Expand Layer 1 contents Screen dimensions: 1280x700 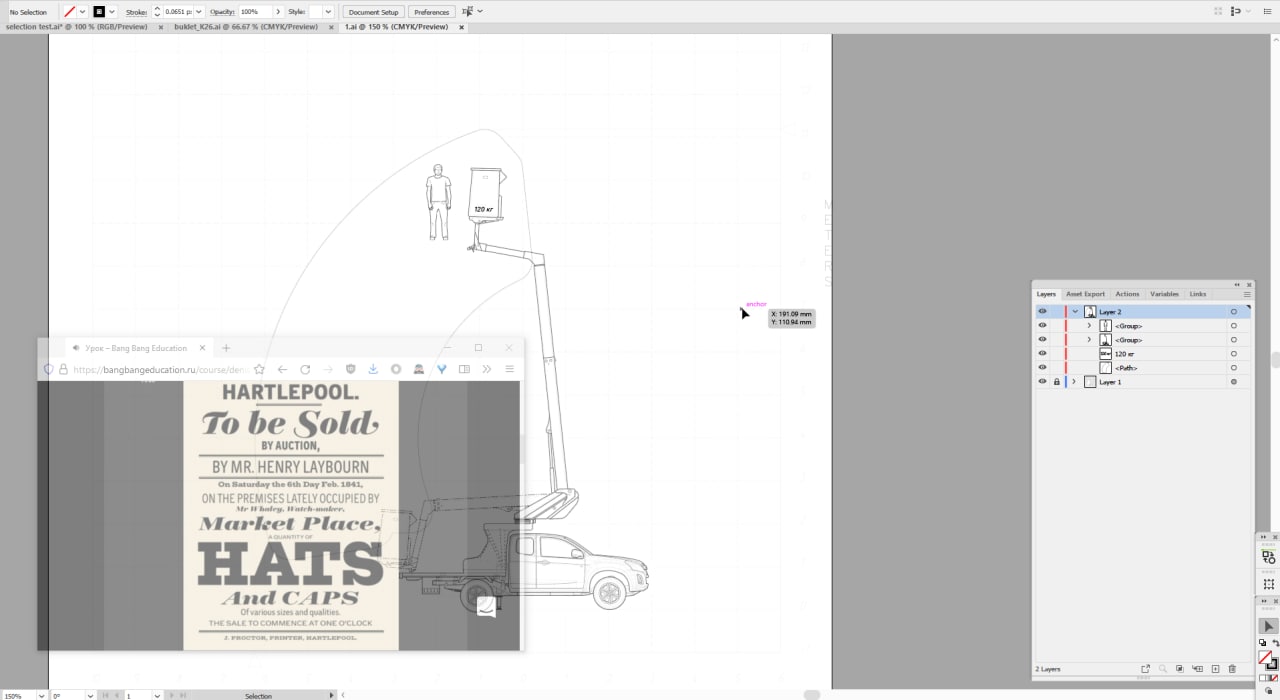tap(1074, 382)
